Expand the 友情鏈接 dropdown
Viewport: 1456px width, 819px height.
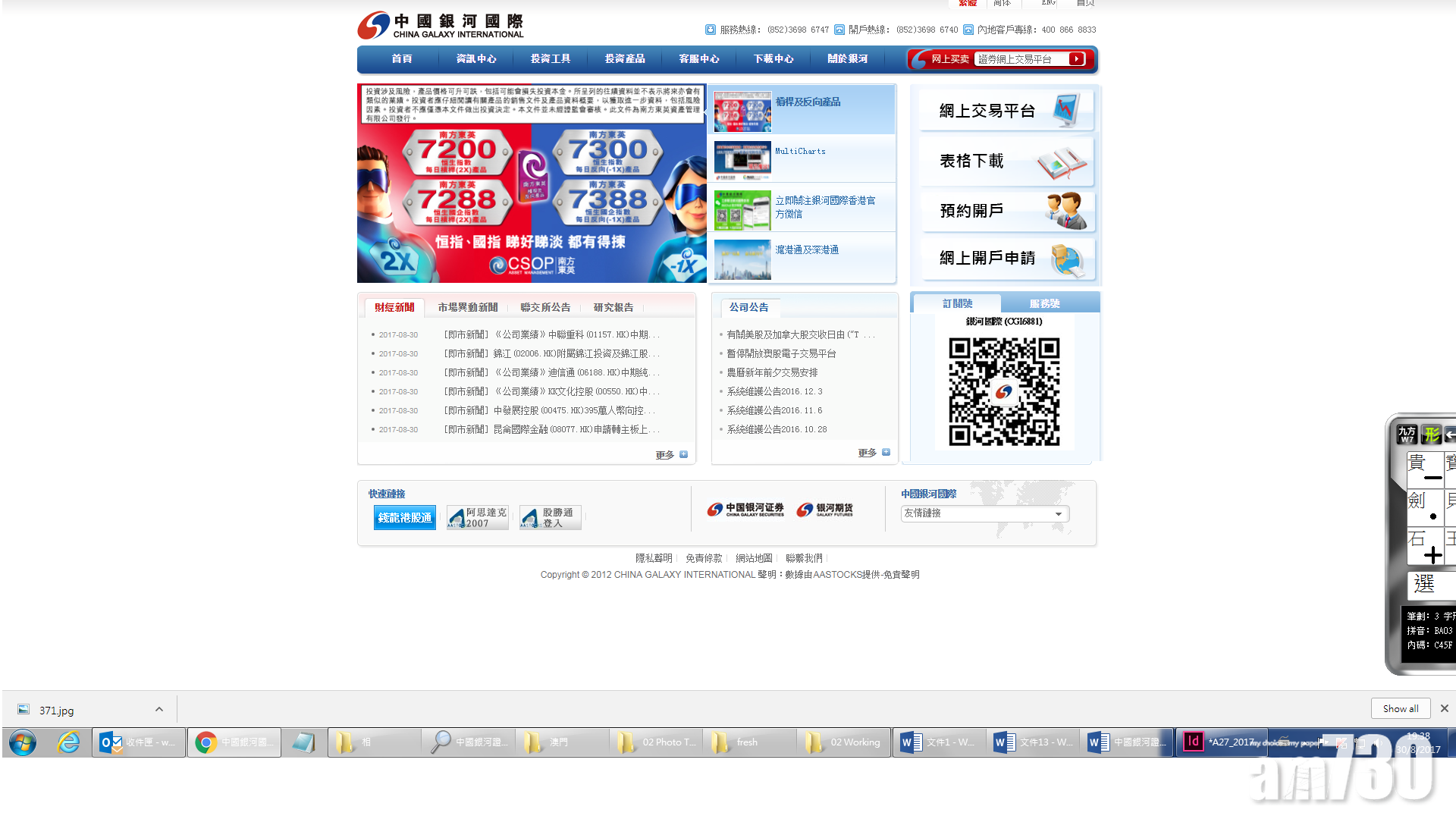tap(1059, 513)
